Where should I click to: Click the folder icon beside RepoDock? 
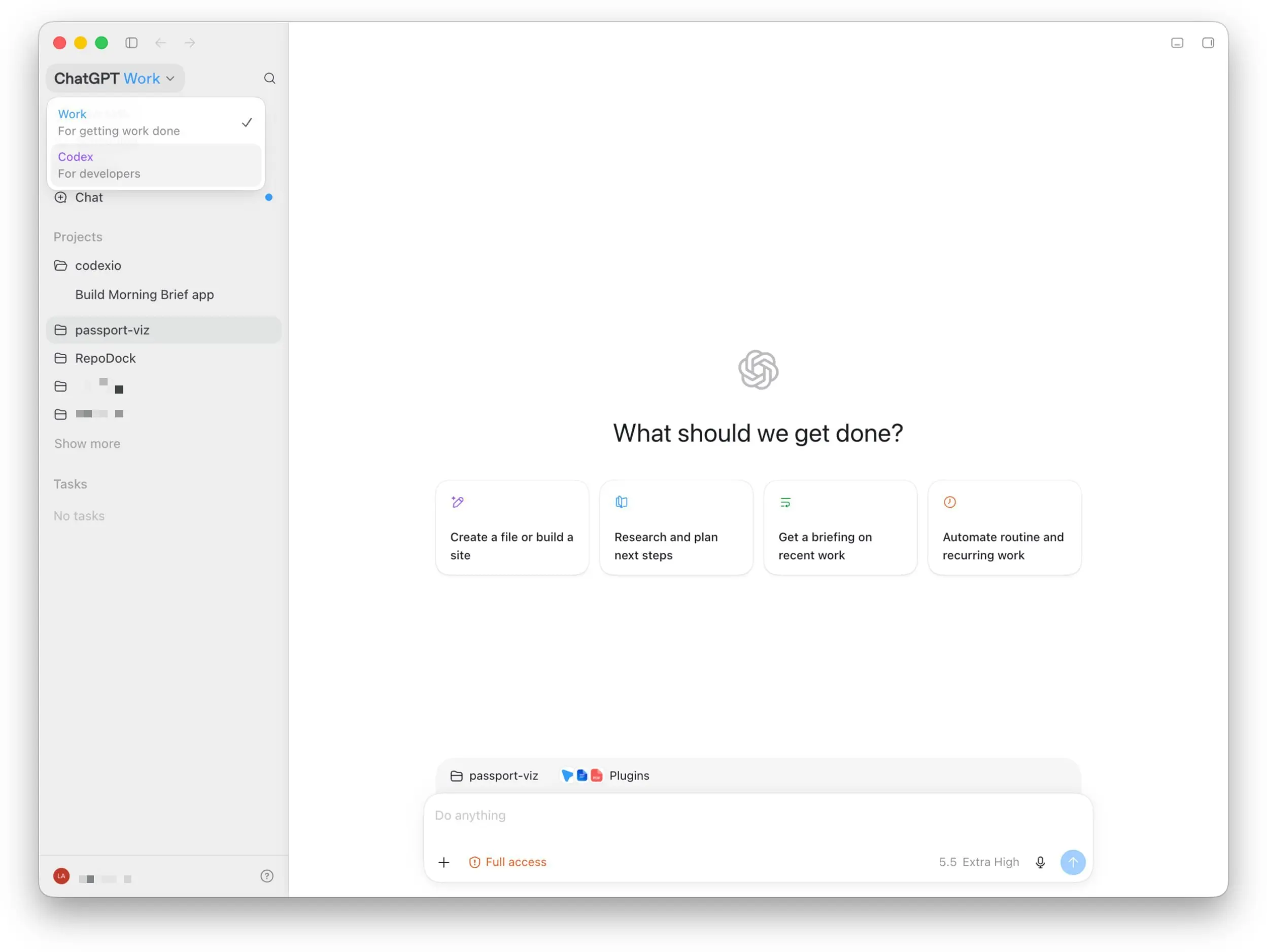click(x=60, y=359)
